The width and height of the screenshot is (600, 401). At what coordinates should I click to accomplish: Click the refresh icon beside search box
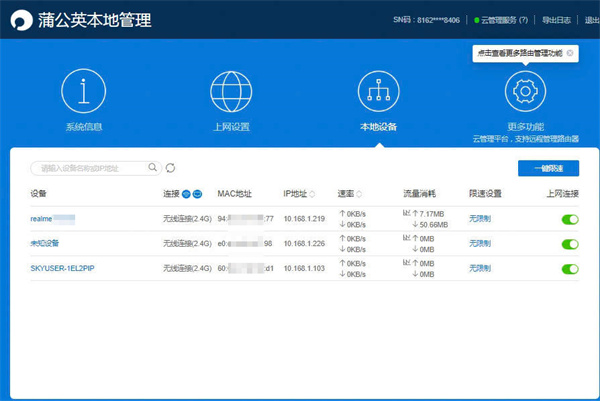pyautogui.click(x=171, y=168)
